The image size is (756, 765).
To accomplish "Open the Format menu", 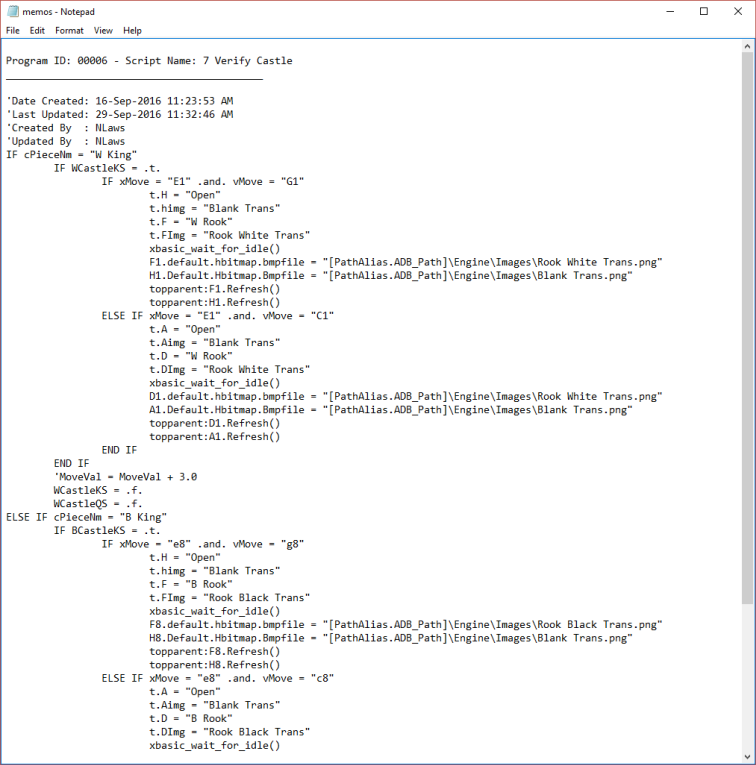I will coord(69,31).
